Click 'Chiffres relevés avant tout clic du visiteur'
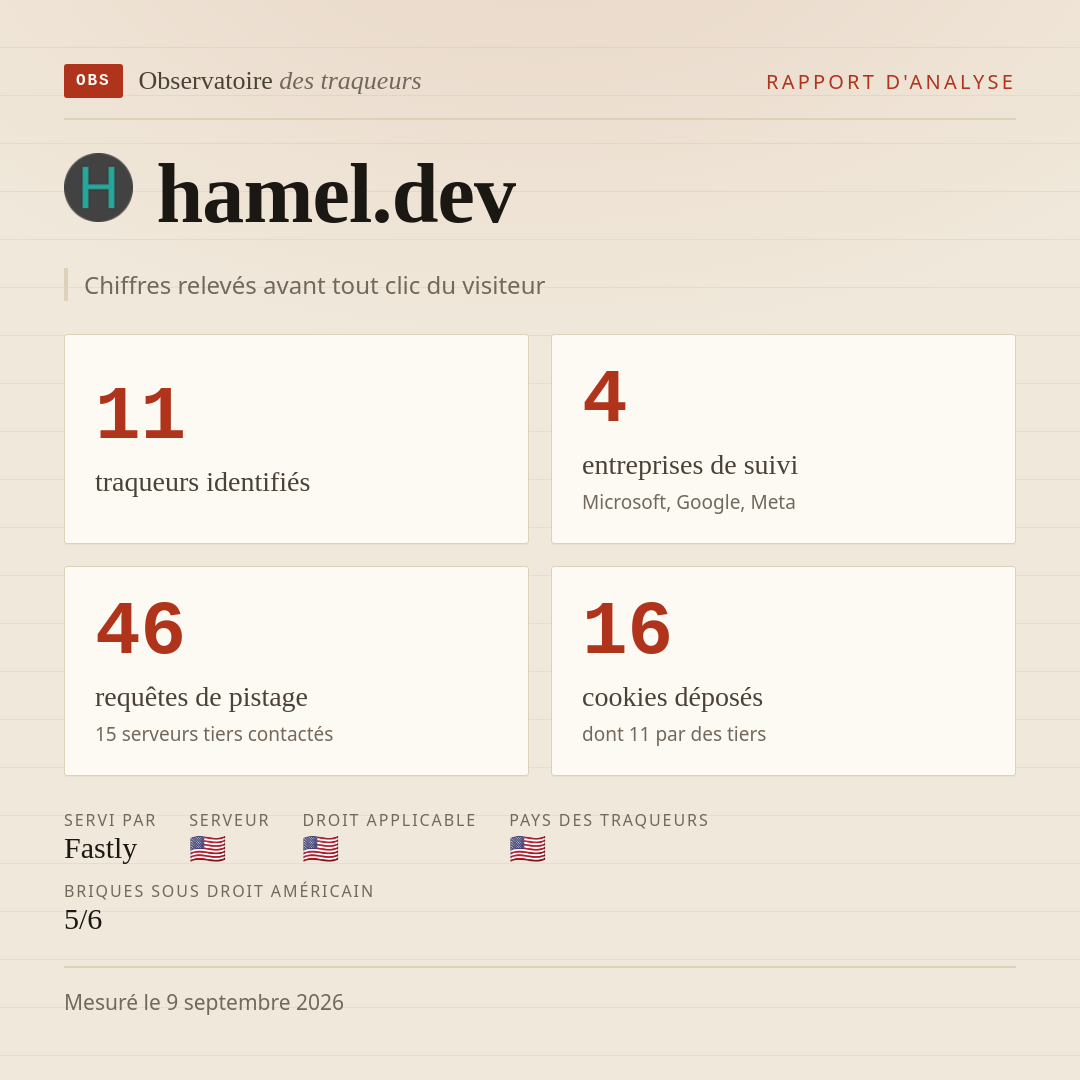1080x1080 pixels. pyautogui.click(x=314, y=286)
